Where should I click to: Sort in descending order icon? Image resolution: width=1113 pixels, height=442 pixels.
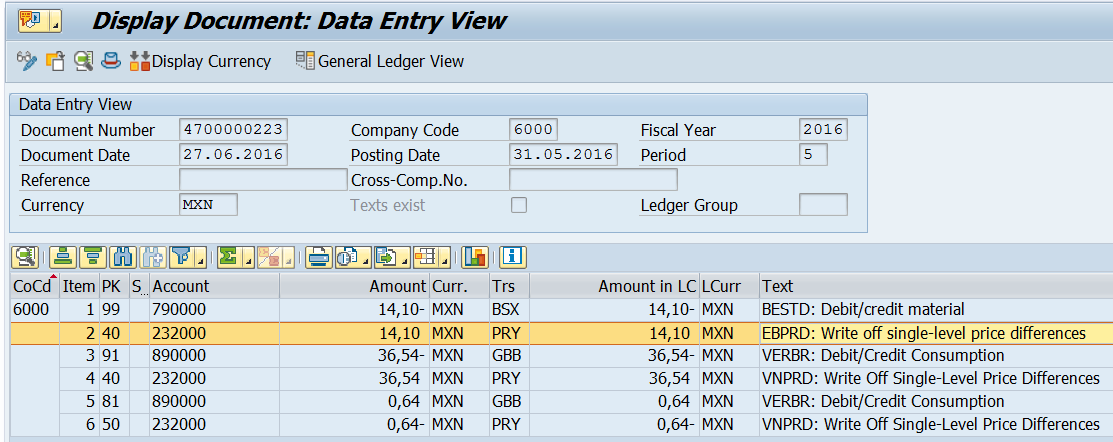pyautogui.click(x=92, y=256)
